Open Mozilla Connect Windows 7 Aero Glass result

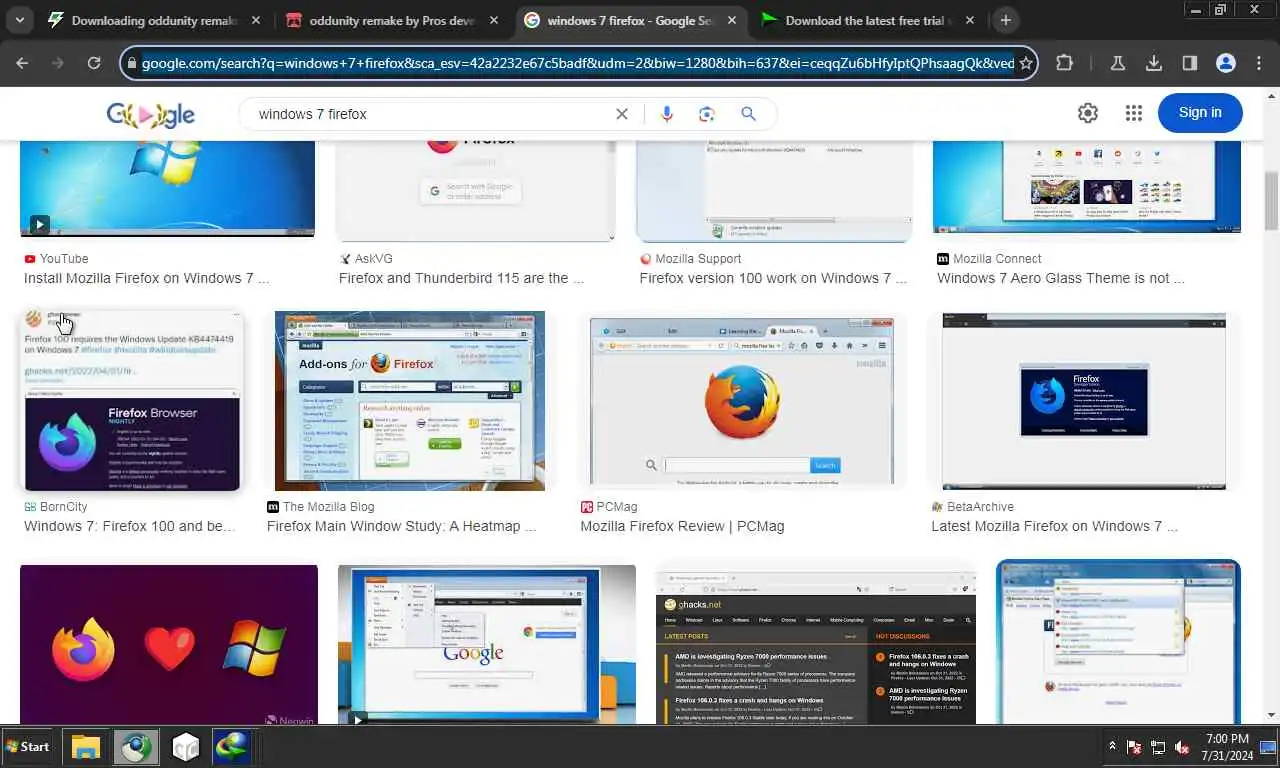[x=1061, y=278]
